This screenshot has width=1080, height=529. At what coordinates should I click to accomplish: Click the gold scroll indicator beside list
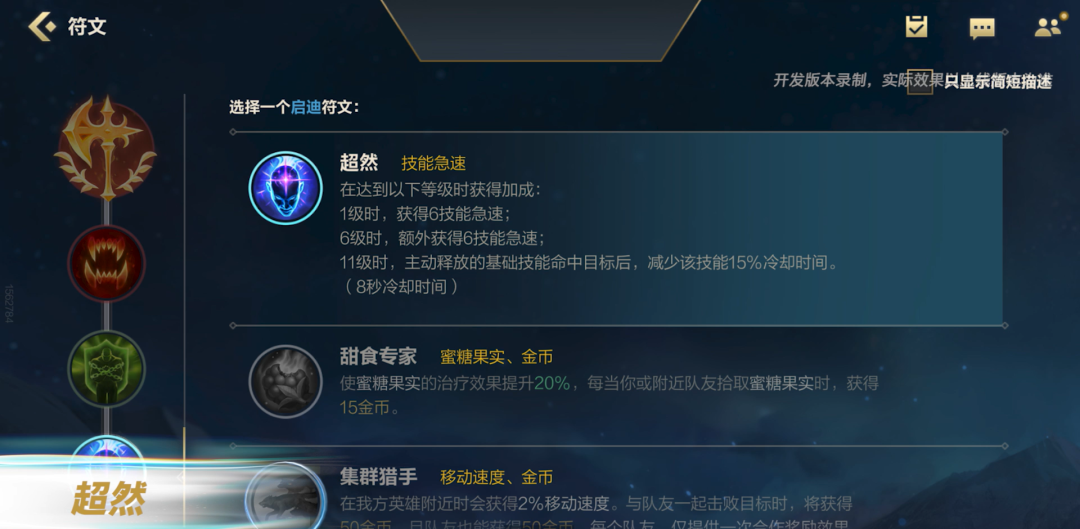point(184,477)
